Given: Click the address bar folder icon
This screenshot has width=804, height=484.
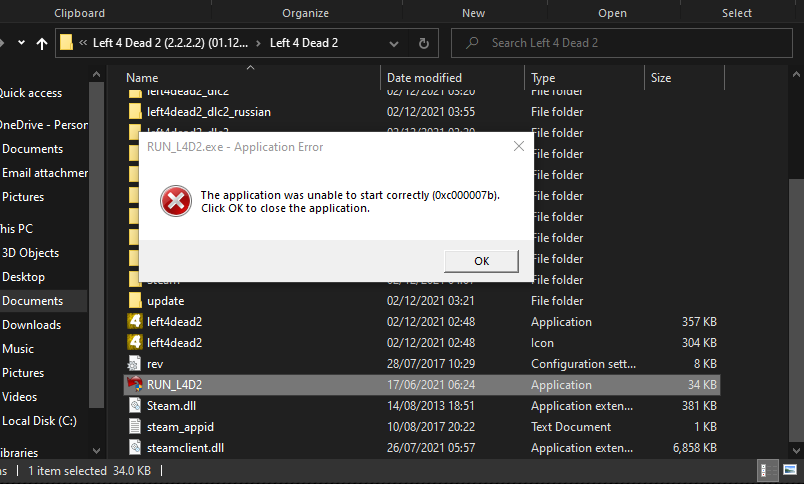Looking at the screenshot, I should click(x=66, y=43).
